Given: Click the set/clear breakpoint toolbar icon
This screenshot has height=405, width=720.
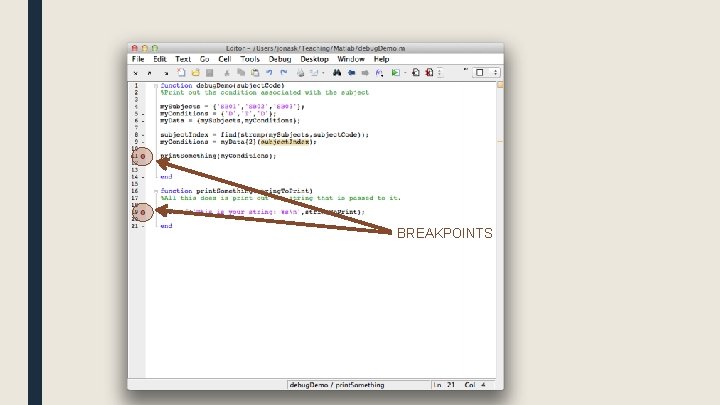Looking at the screenshot, I should pyautogui.click(x=416, y=73).
